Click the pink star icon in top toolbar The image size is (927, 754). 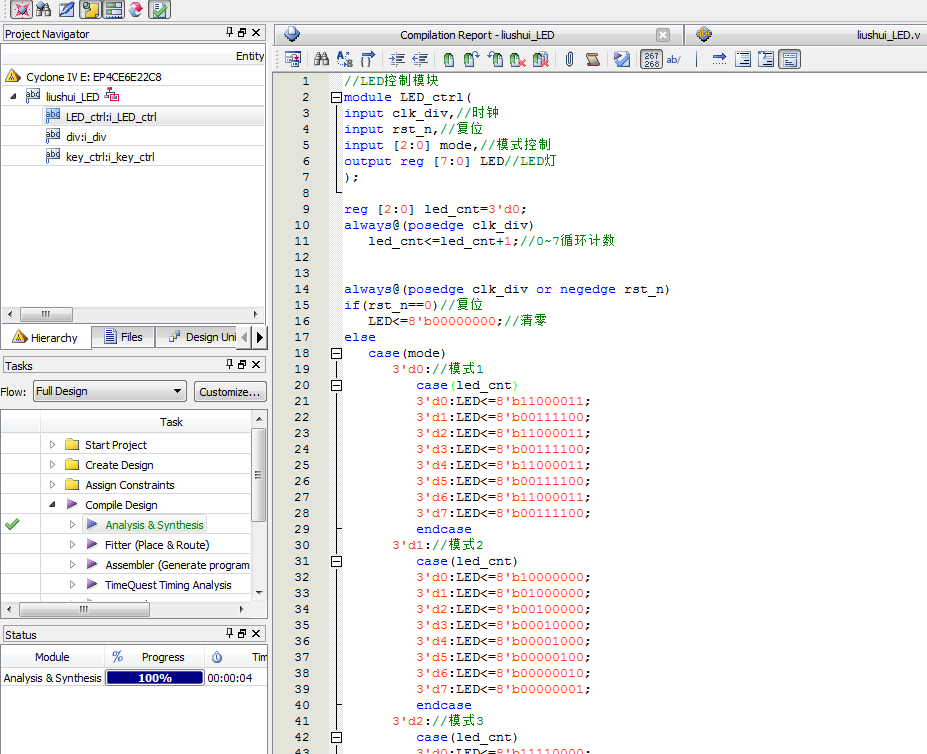(x=21, y=9)
